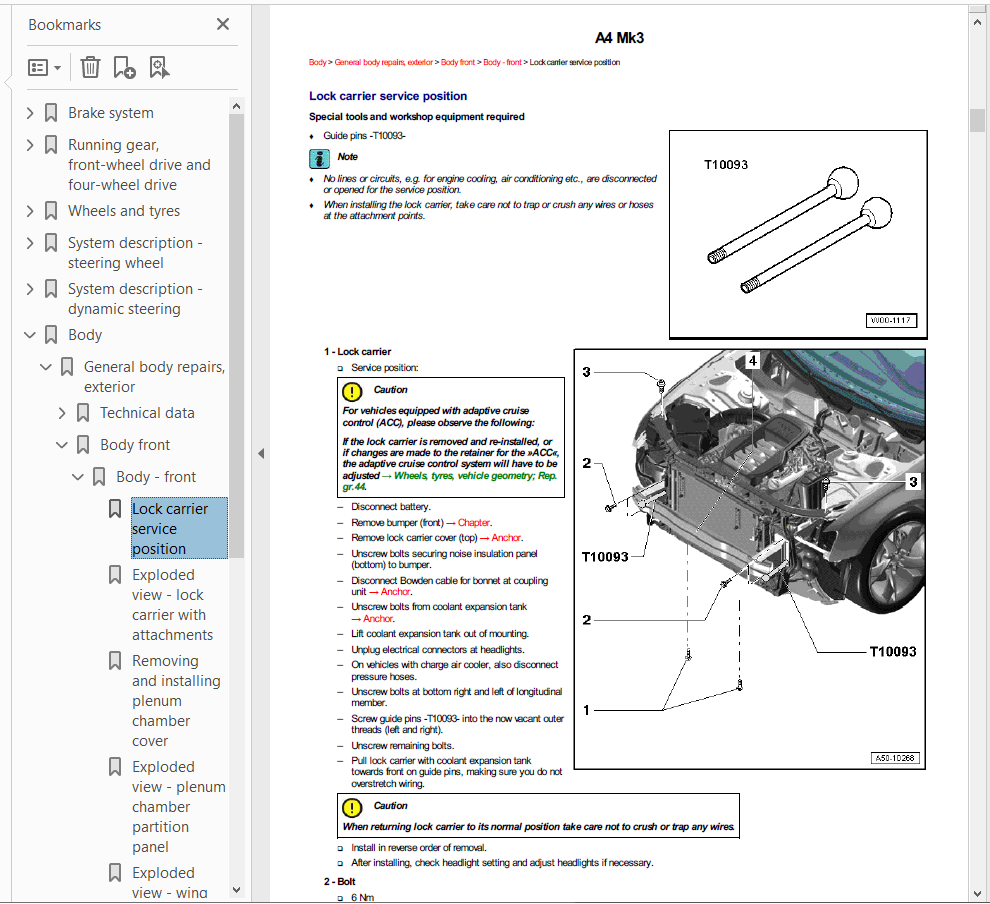Click bookmark icon beside Lock carrier service position
Image resolution: width=990 pixels, height=904 pixels.
[115, 509]
